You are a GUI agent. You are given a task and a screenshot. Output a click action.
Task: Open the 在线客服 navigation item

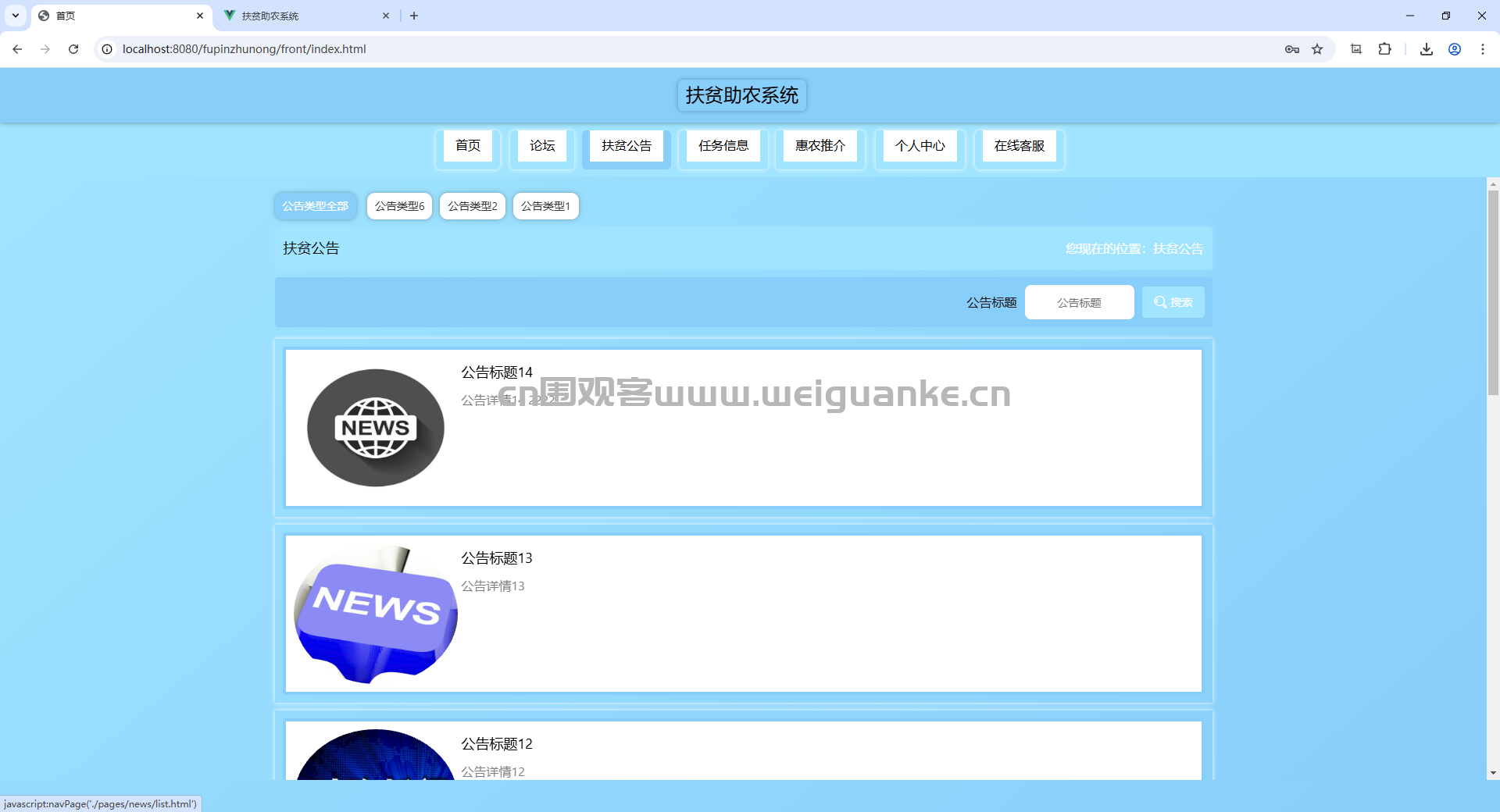[x=1020, y=146]
